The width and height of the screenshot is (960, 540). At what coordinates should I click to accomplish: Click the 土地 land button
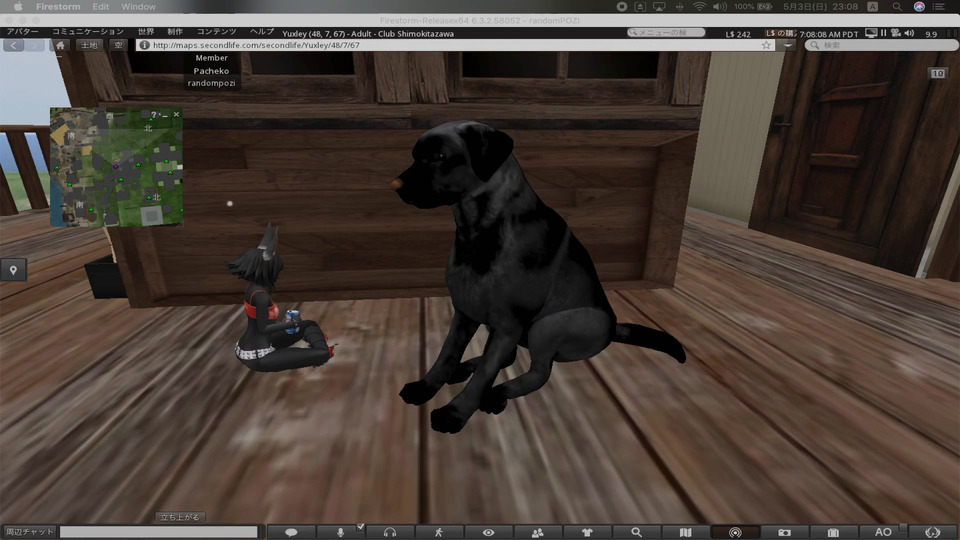coord(89,45)
